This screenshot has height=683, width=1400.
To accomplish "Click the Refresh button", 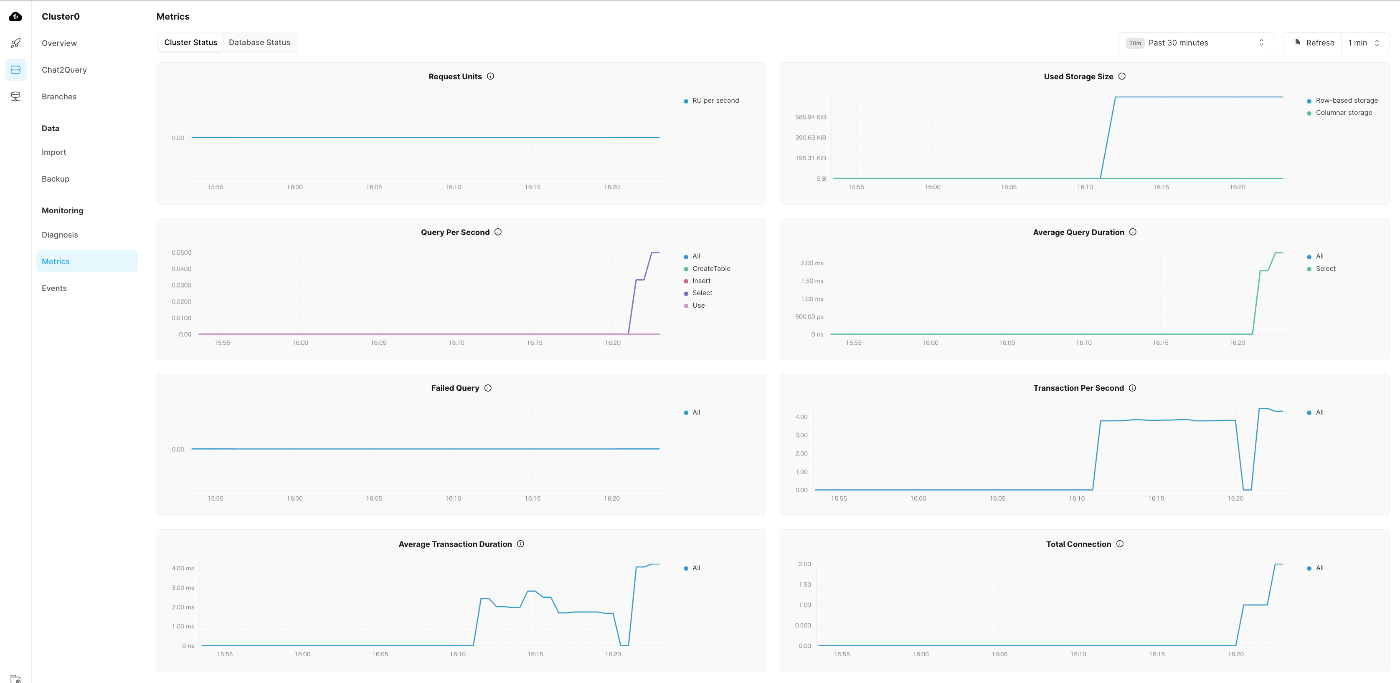I will coord(1313,43).
